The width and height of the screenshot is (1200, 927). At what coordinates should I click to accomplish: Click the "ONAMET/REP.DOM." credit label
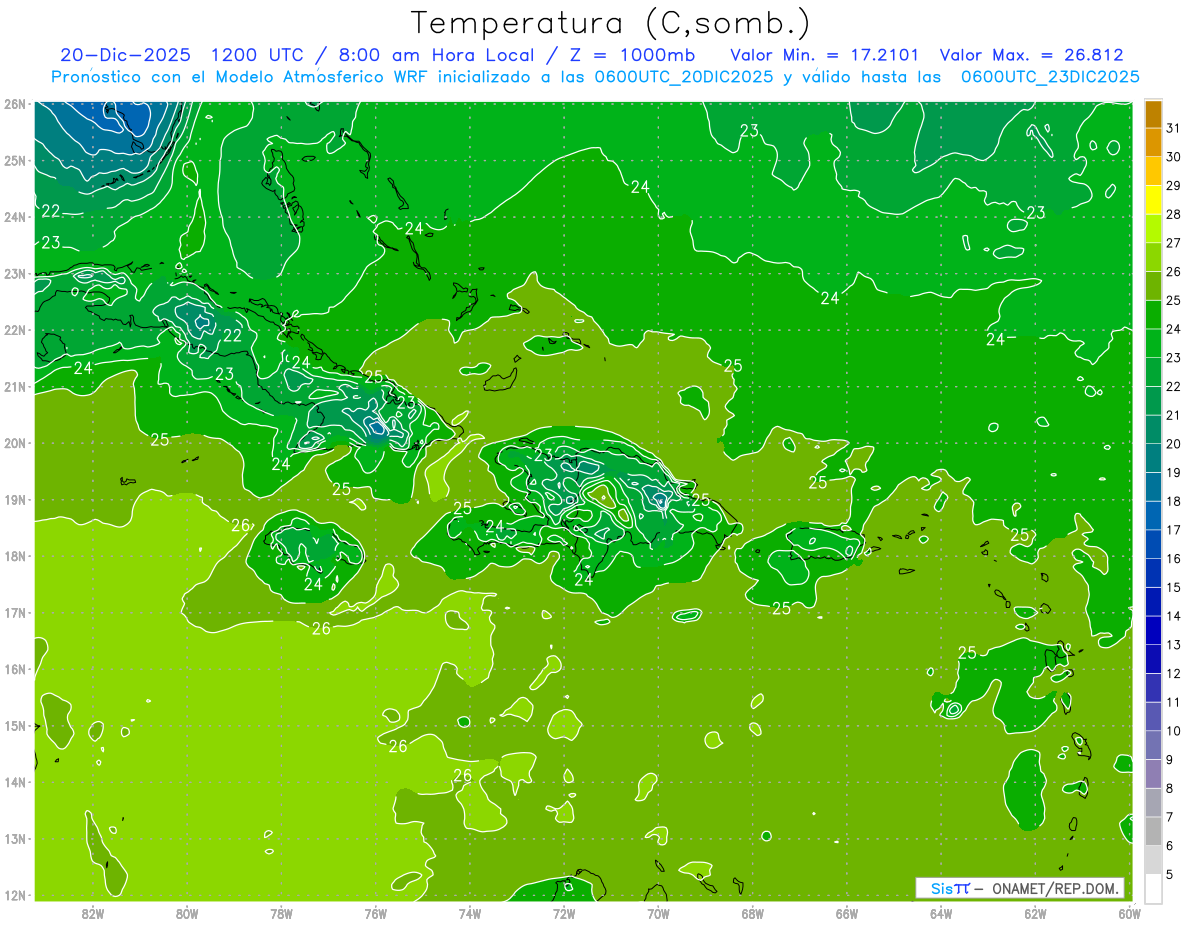pos(1055,888)
